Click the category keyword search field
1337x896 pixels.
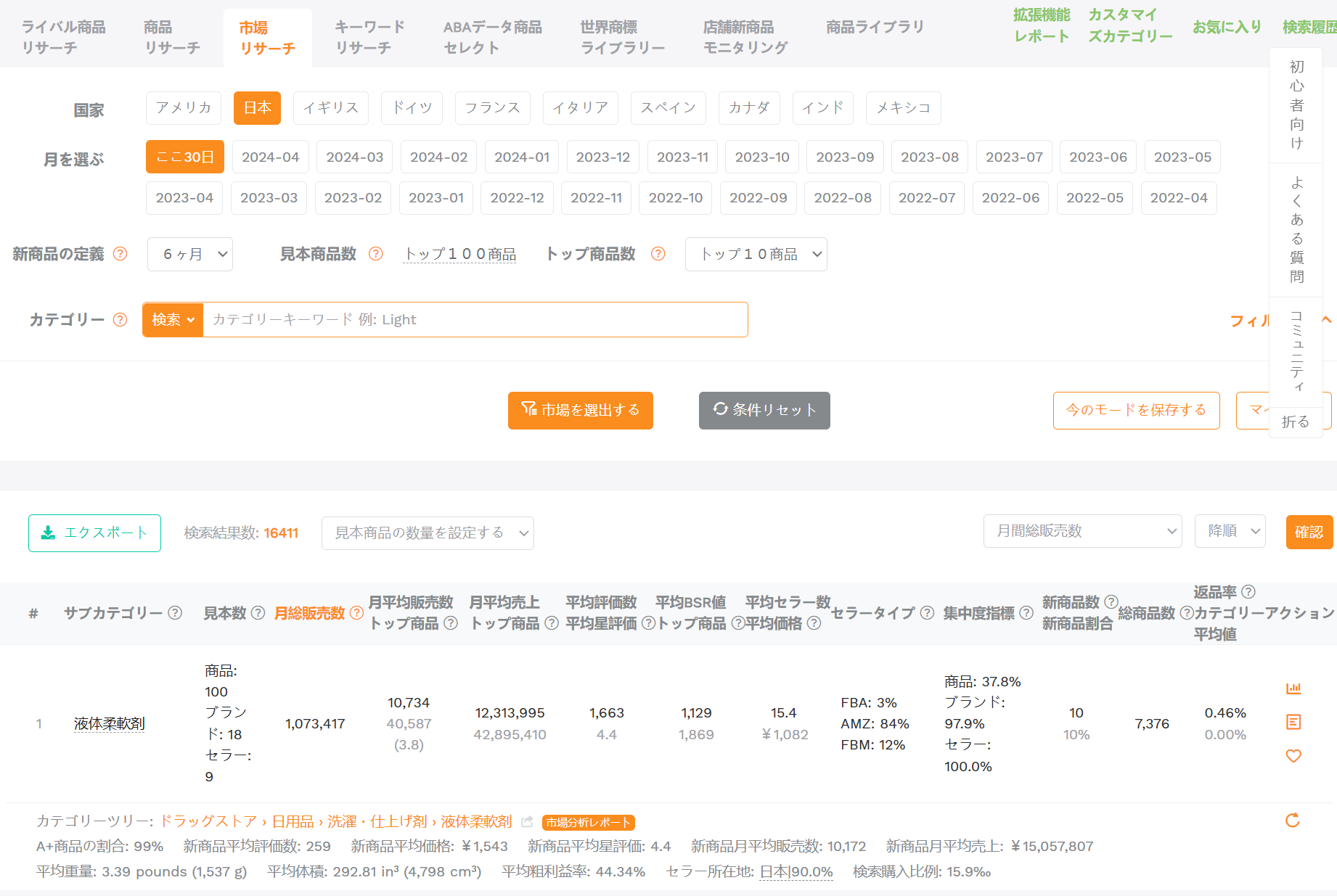click(475, 320)
